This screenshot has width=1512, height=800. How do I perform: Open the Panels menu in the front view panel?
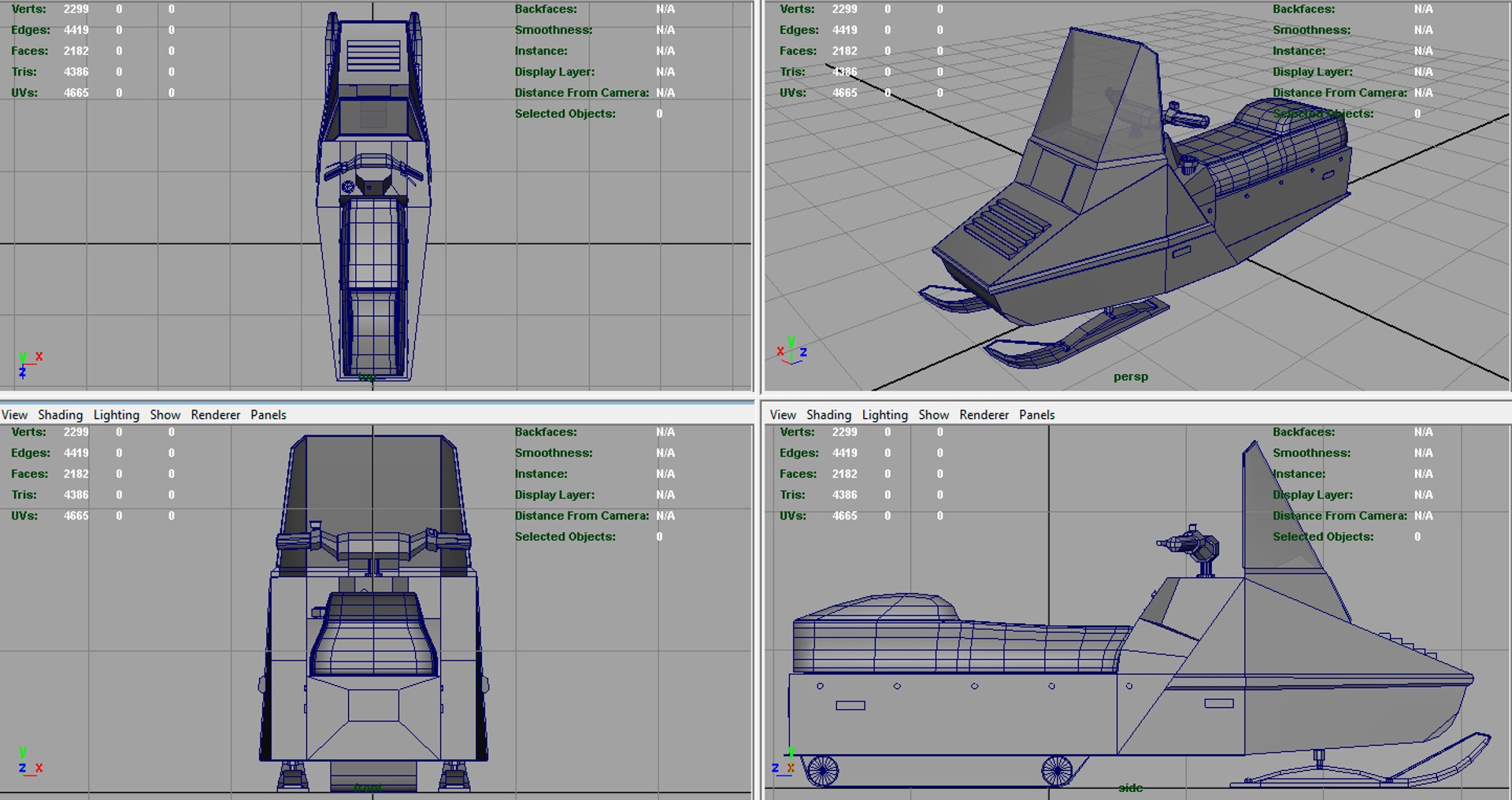tap(269, 415)
